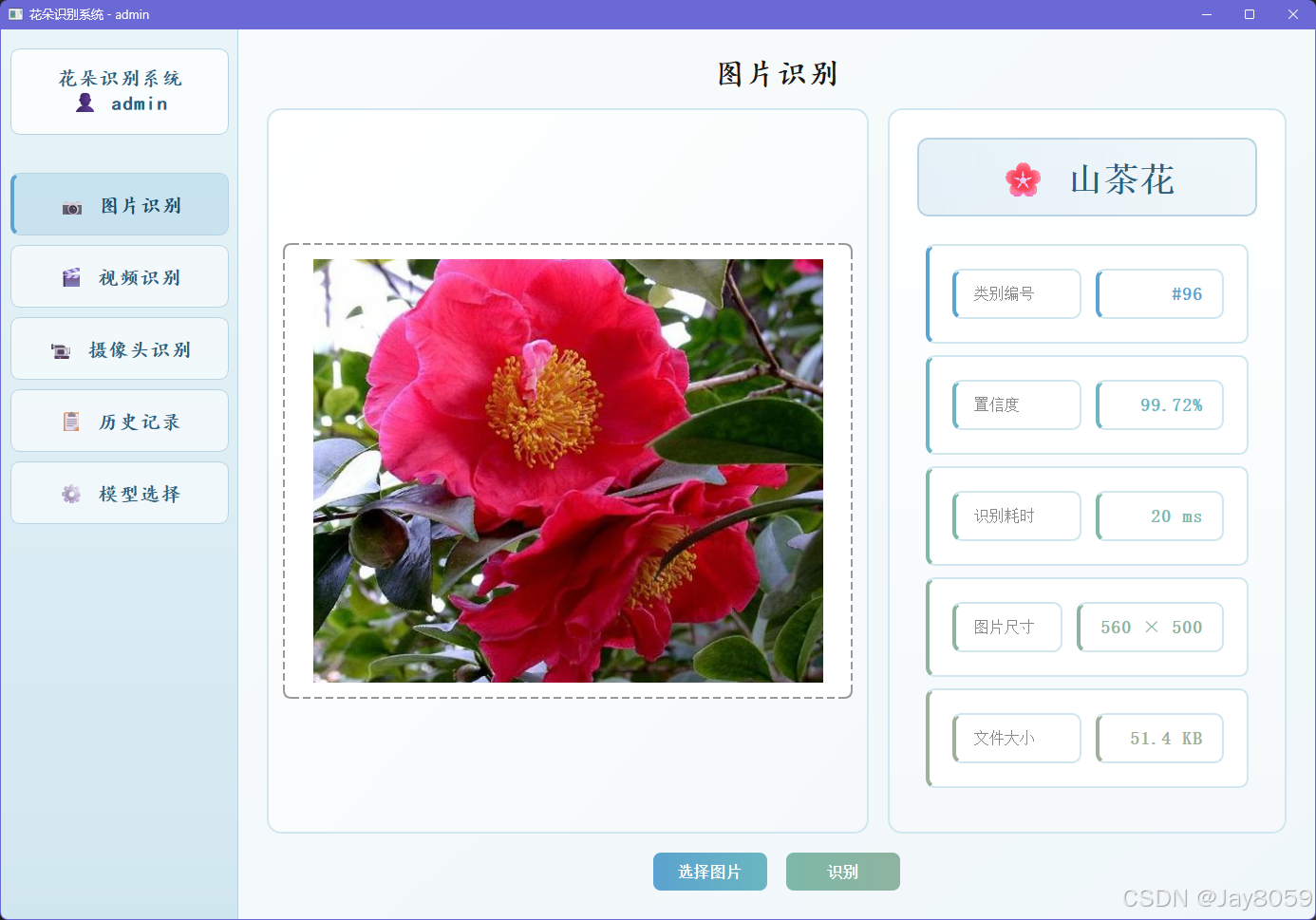The width and height of the screenshot is (1316, 920).
Task: Click the admin username in the sidebar
Action: [x=140, y=103]
